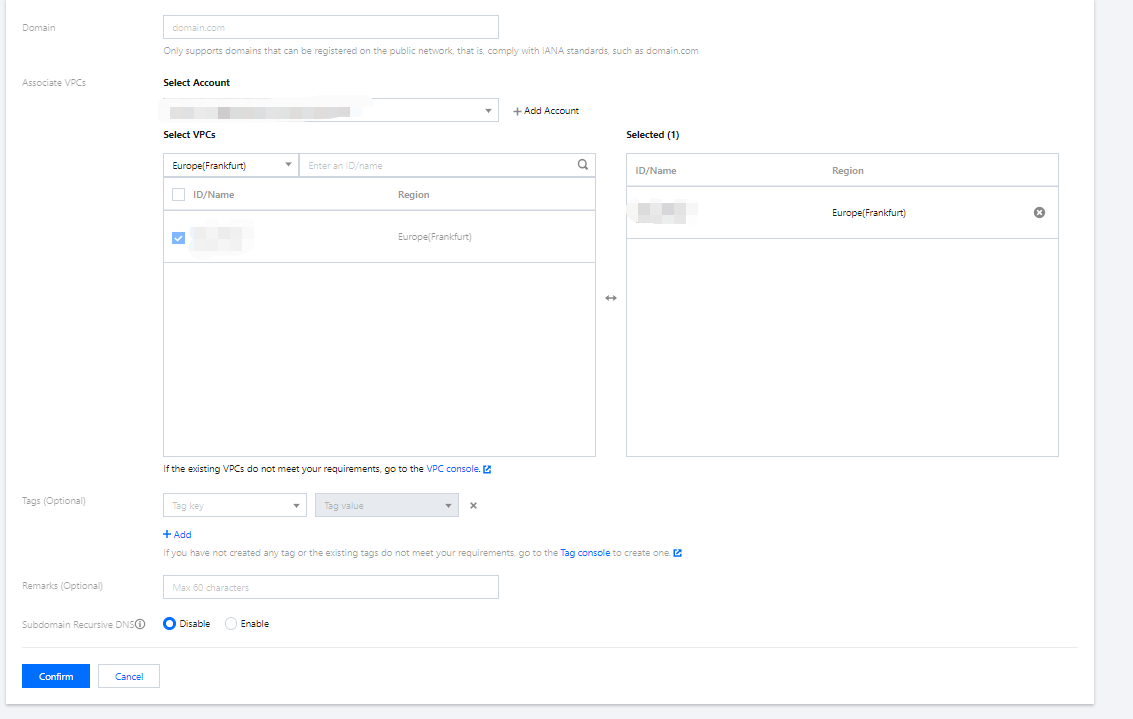Open the Europe(Frankfurt) region dropdown
1133x719 pixels.
point(231,165)
